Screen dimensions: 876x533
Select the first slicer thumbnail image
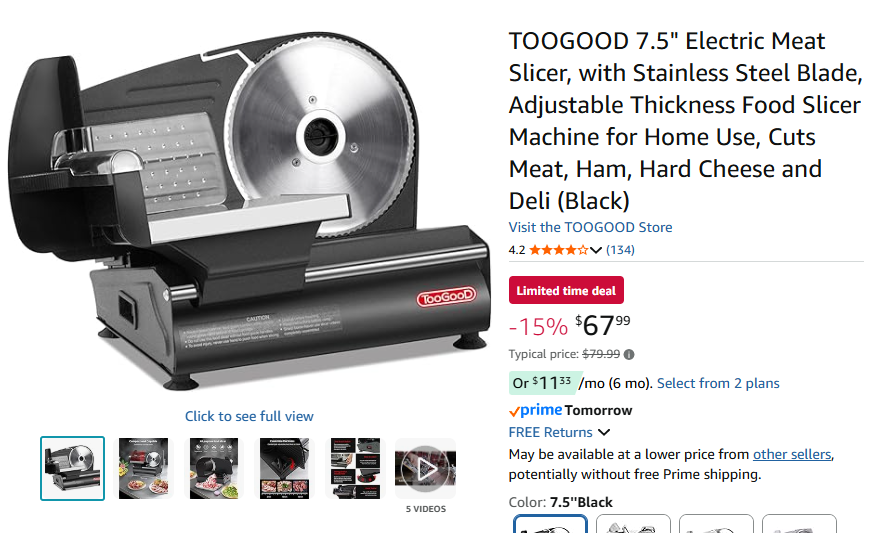(73, 468)
